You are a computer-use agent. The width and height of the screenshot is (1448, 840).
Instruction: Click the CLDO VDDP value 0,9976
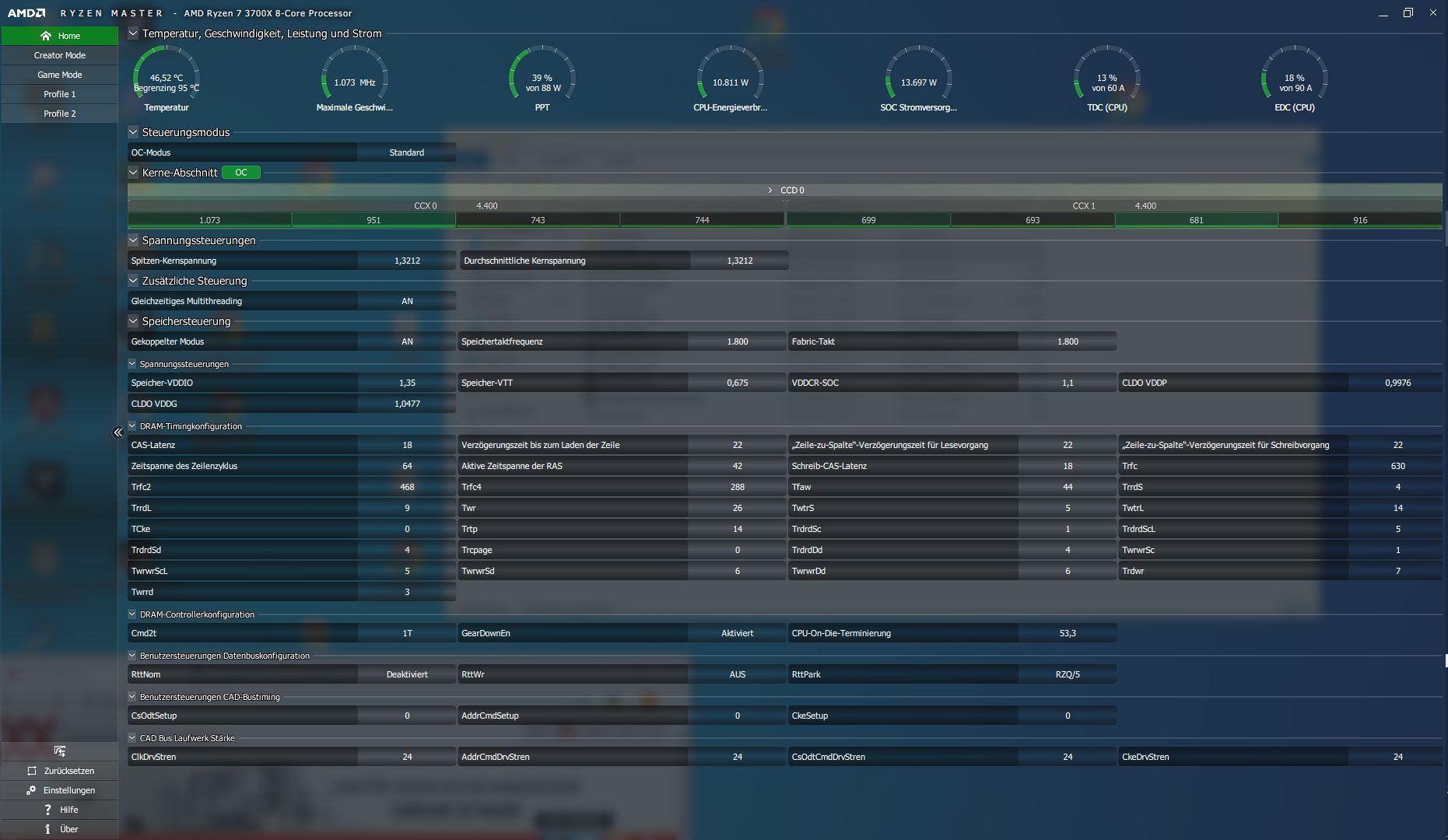(x=1397, y=383)
